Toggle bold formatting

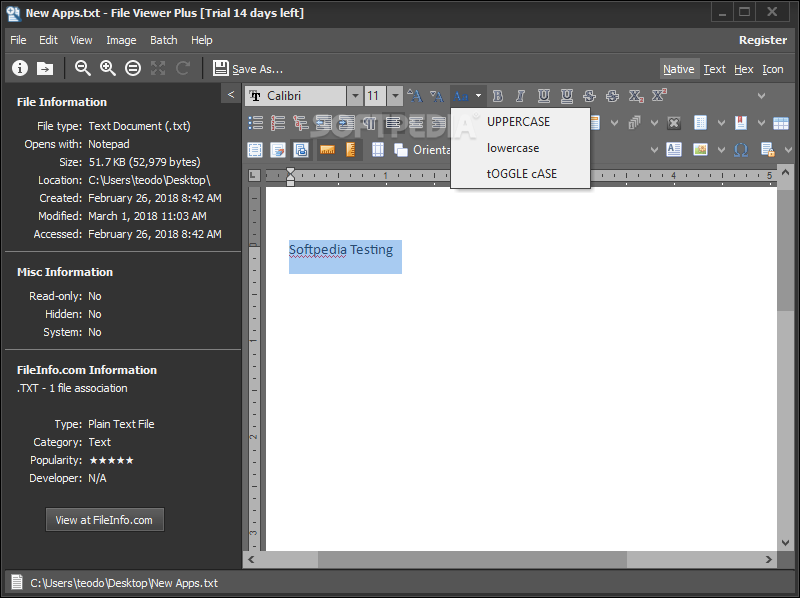click(497, 95)
